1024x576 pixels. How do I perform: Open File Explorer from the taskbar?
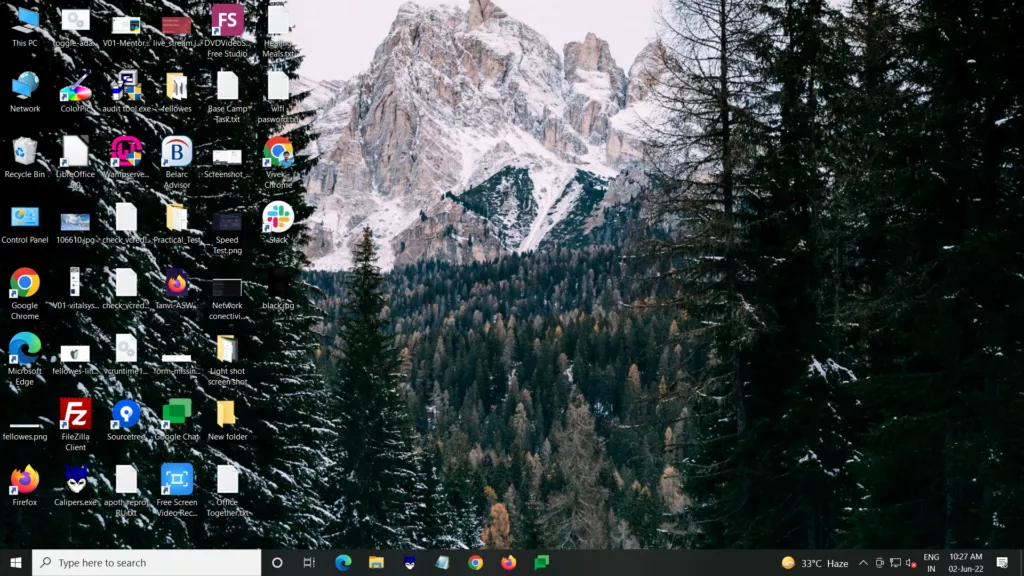tap(376, 563)
